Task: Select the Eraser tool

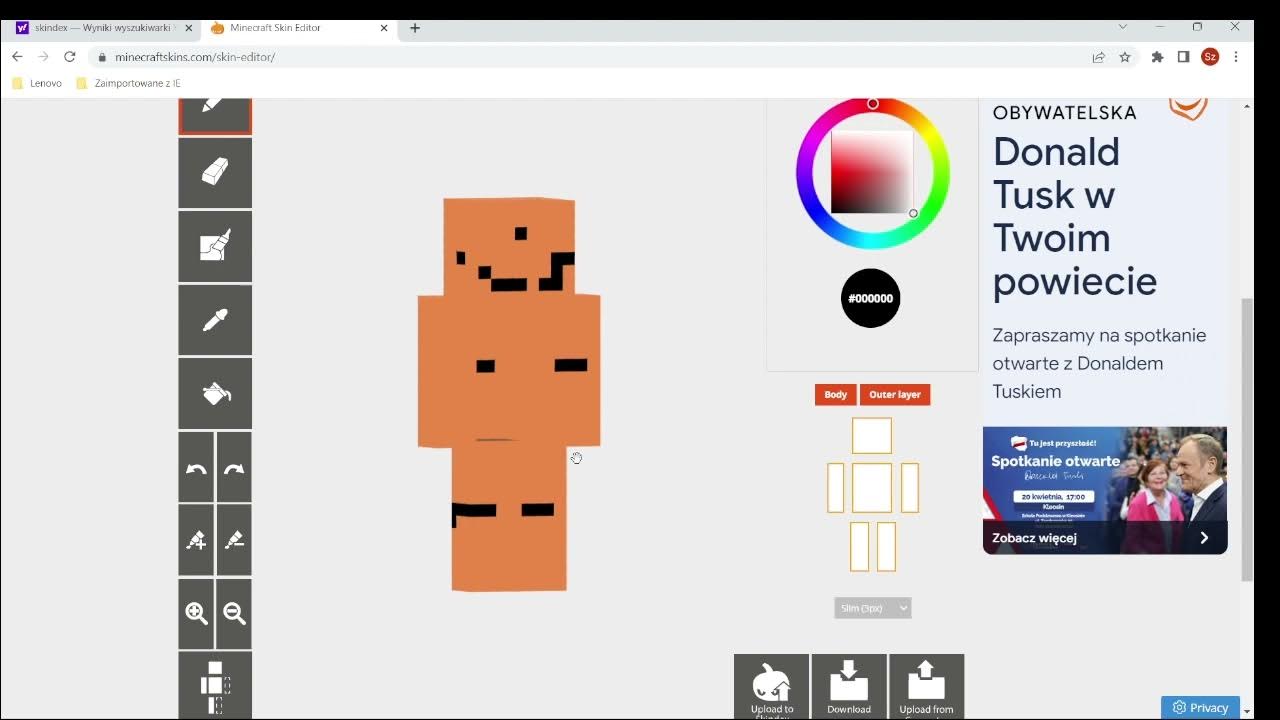Action: [x=215, y=173]
